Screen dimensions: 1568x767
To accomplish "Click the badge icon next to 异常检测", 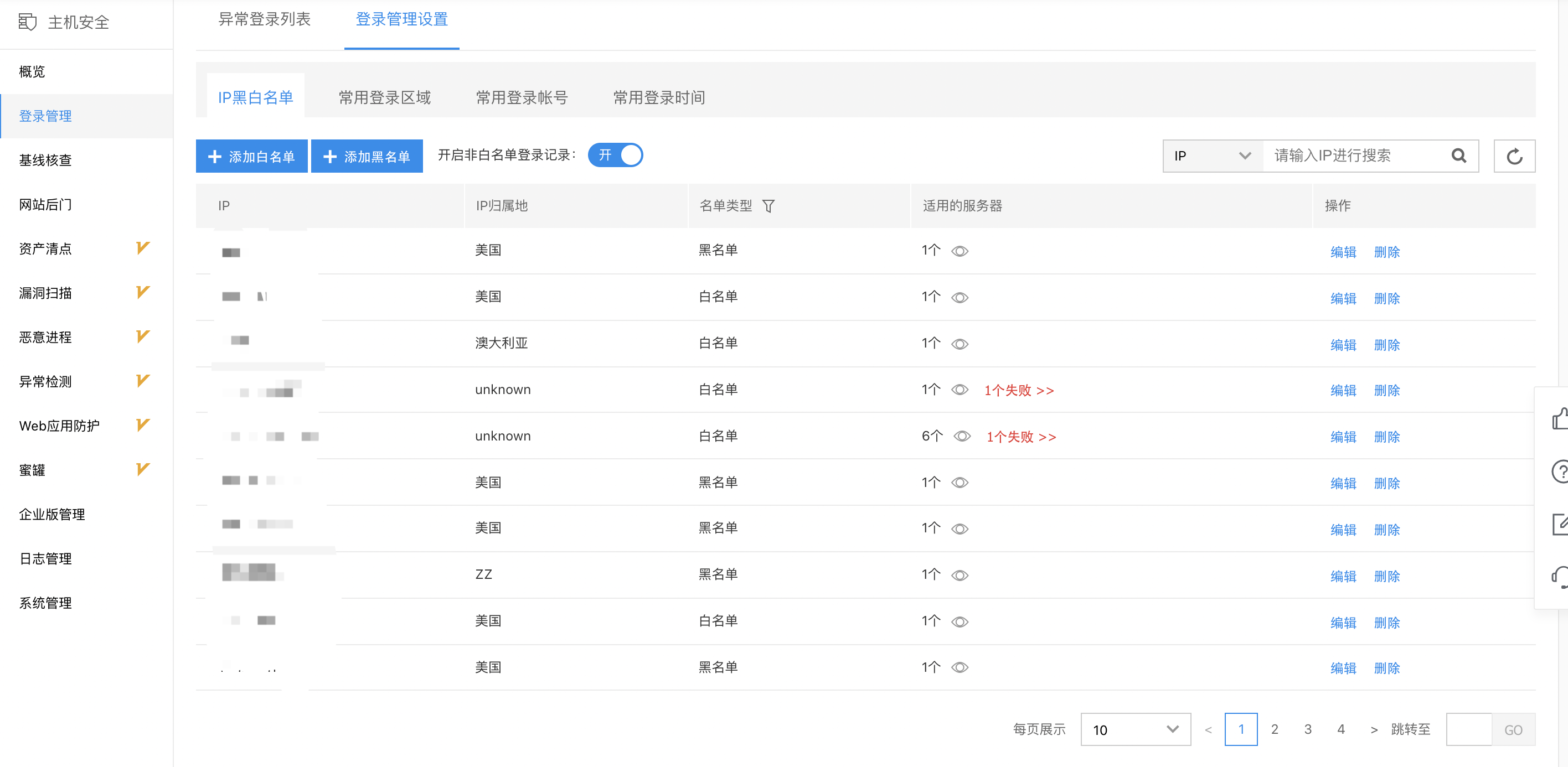I will (x=142, y=381).
